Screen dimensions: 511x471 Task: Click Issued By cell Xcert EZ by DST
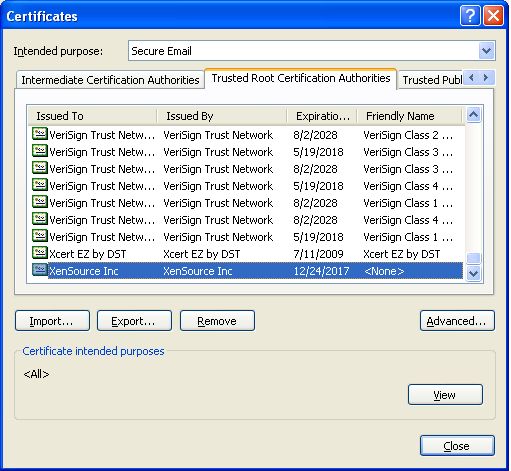click(x=202, y=254)
